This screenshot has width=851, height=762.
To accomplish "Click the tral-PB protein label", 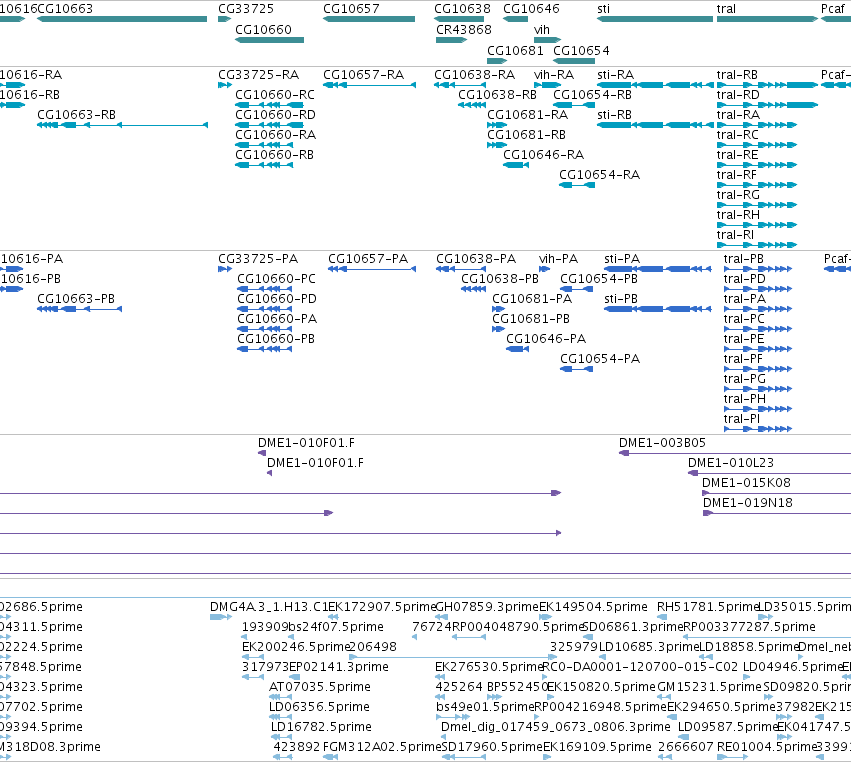I will click(x=744, y=259).
